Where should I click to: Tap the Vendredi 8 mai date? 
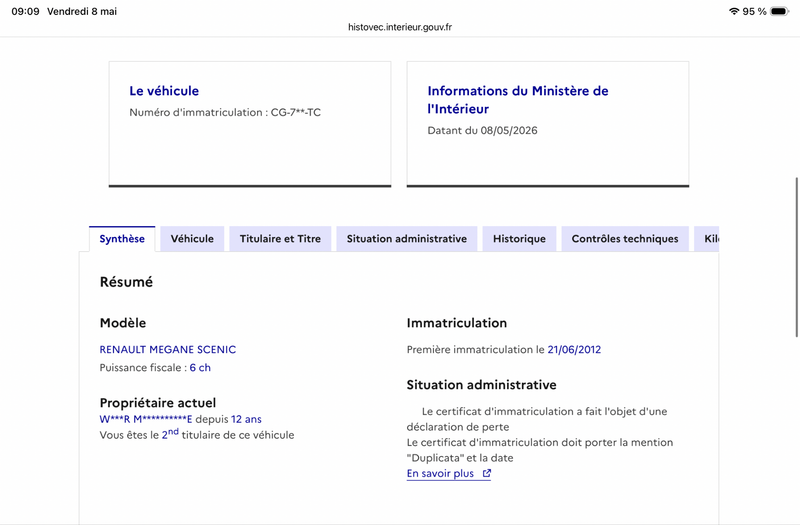[x=82, y=11]
